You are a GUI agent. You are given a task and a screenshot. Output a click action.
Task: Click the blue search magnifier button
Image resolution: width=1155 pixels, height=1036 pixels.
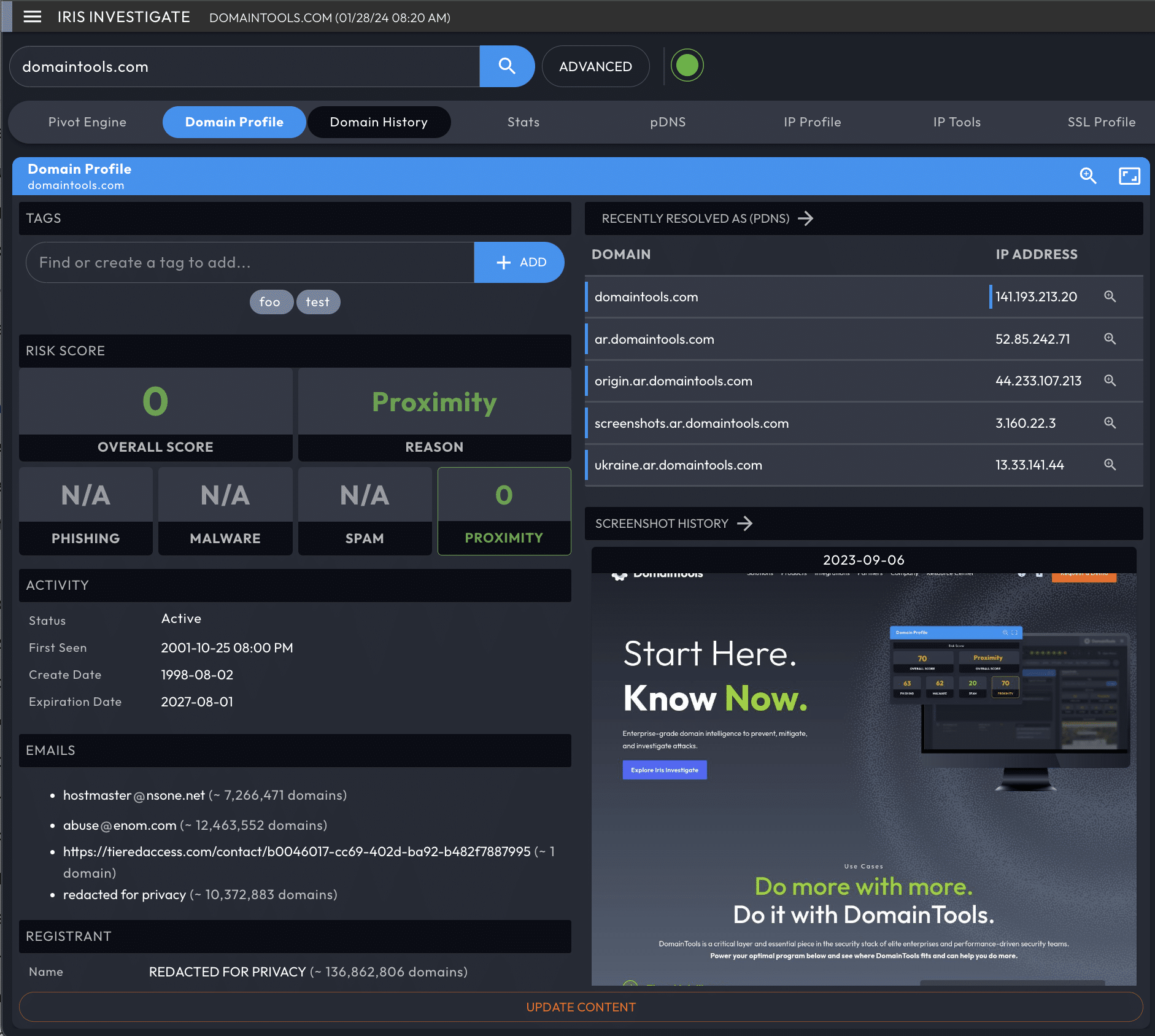click(507, 66)
